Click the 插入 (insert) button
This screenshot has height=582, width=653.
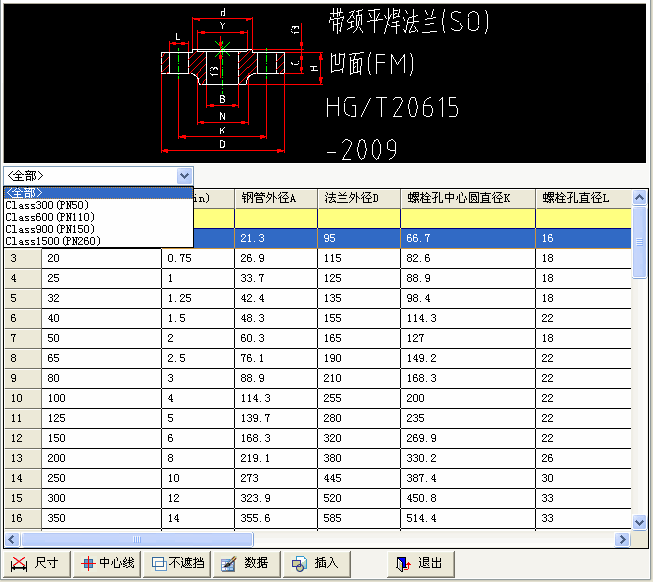[x=315, y=564]
